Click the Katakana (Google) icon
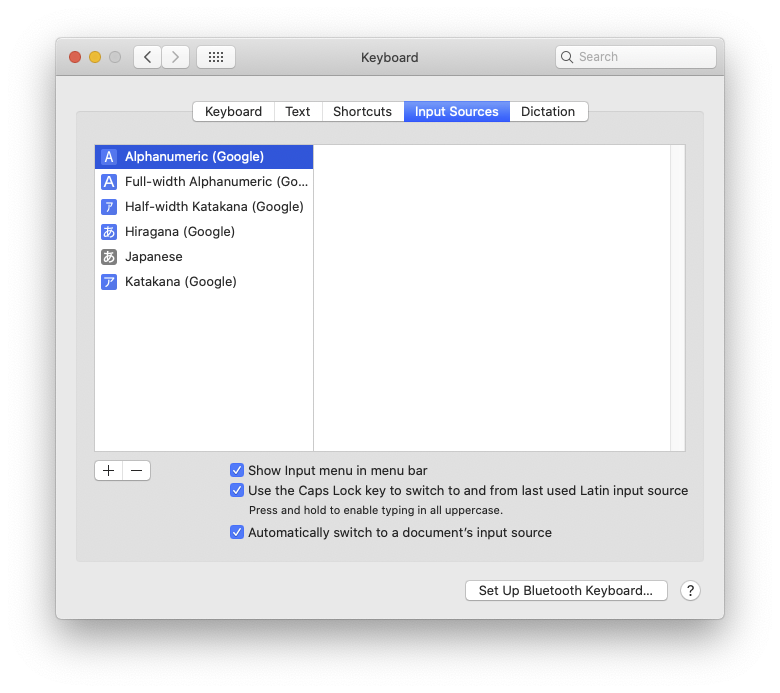Image resolution: width=780 pixels, height=693 pixels. pos(109,282)
